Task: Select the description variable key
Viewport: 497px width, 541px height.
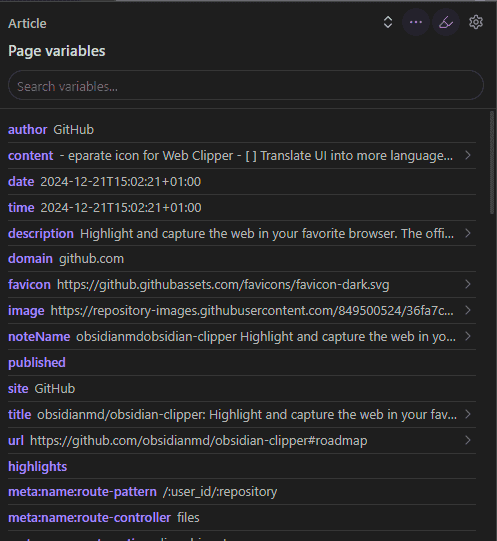Action: pyautogui.click(x=41, y=234)
